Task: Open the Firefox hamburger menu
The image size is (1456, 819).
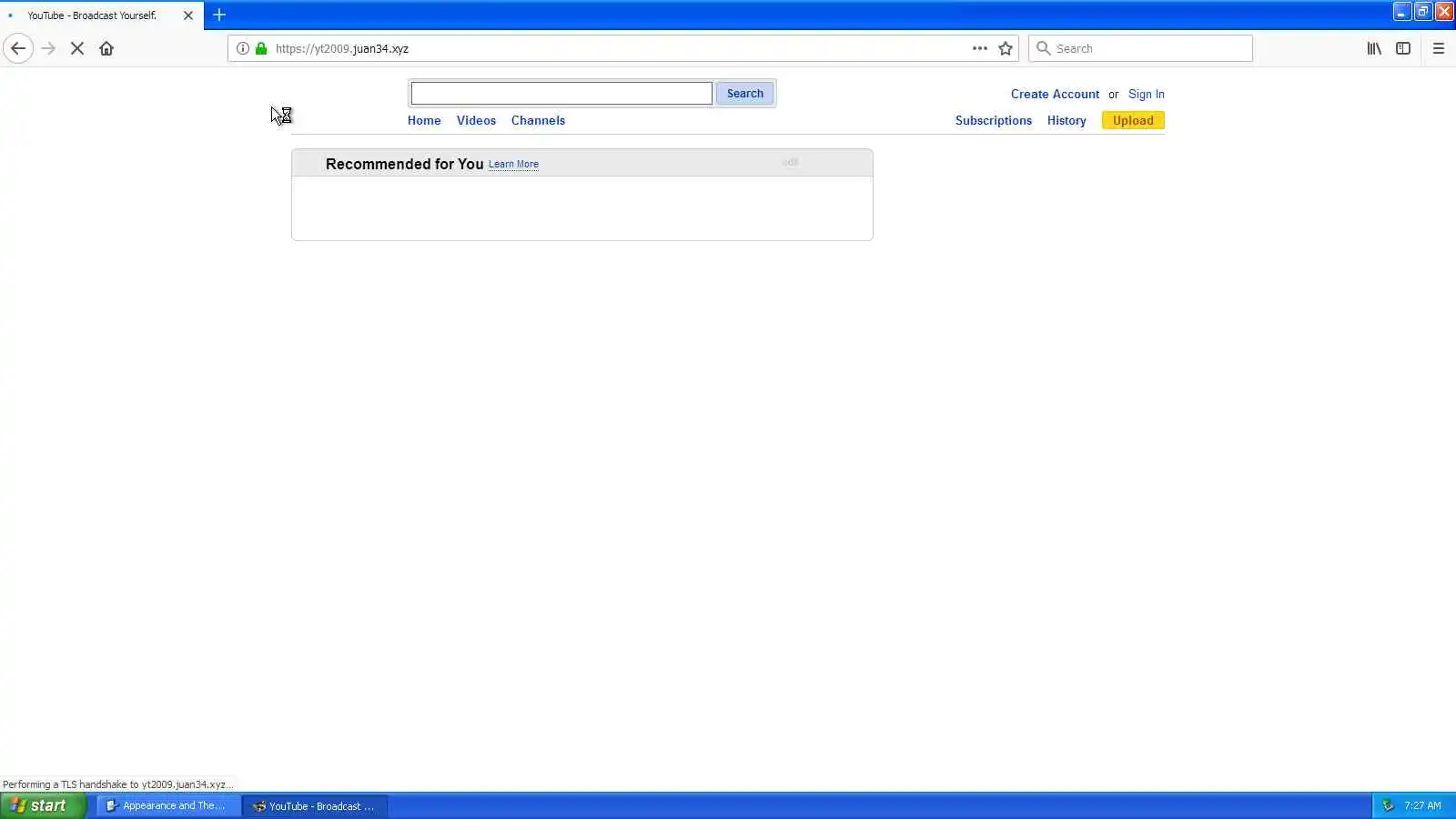Action: tap(1439, 48)
